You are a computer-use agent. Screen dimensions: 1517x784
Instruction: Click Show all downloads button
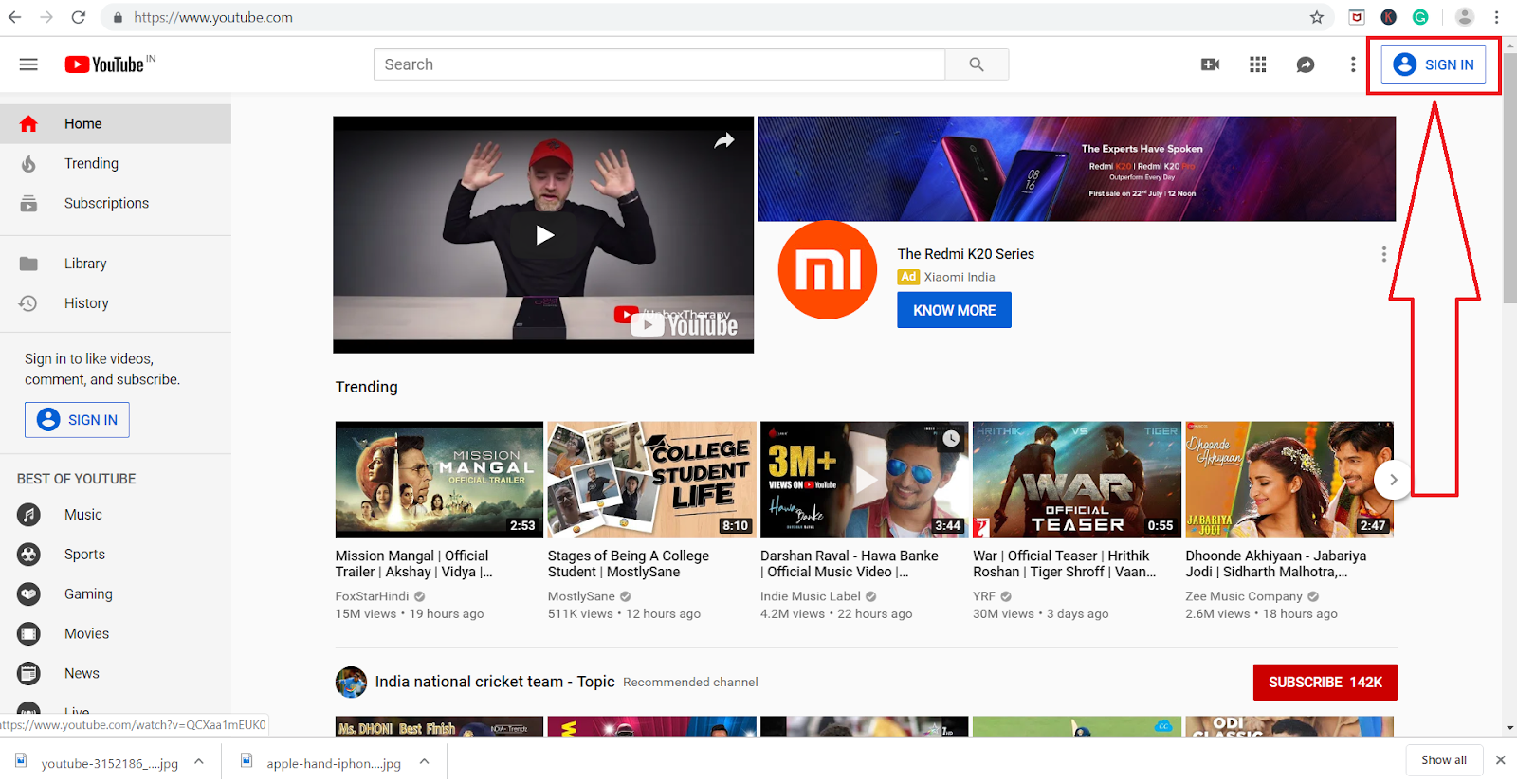coord(1444,760)
